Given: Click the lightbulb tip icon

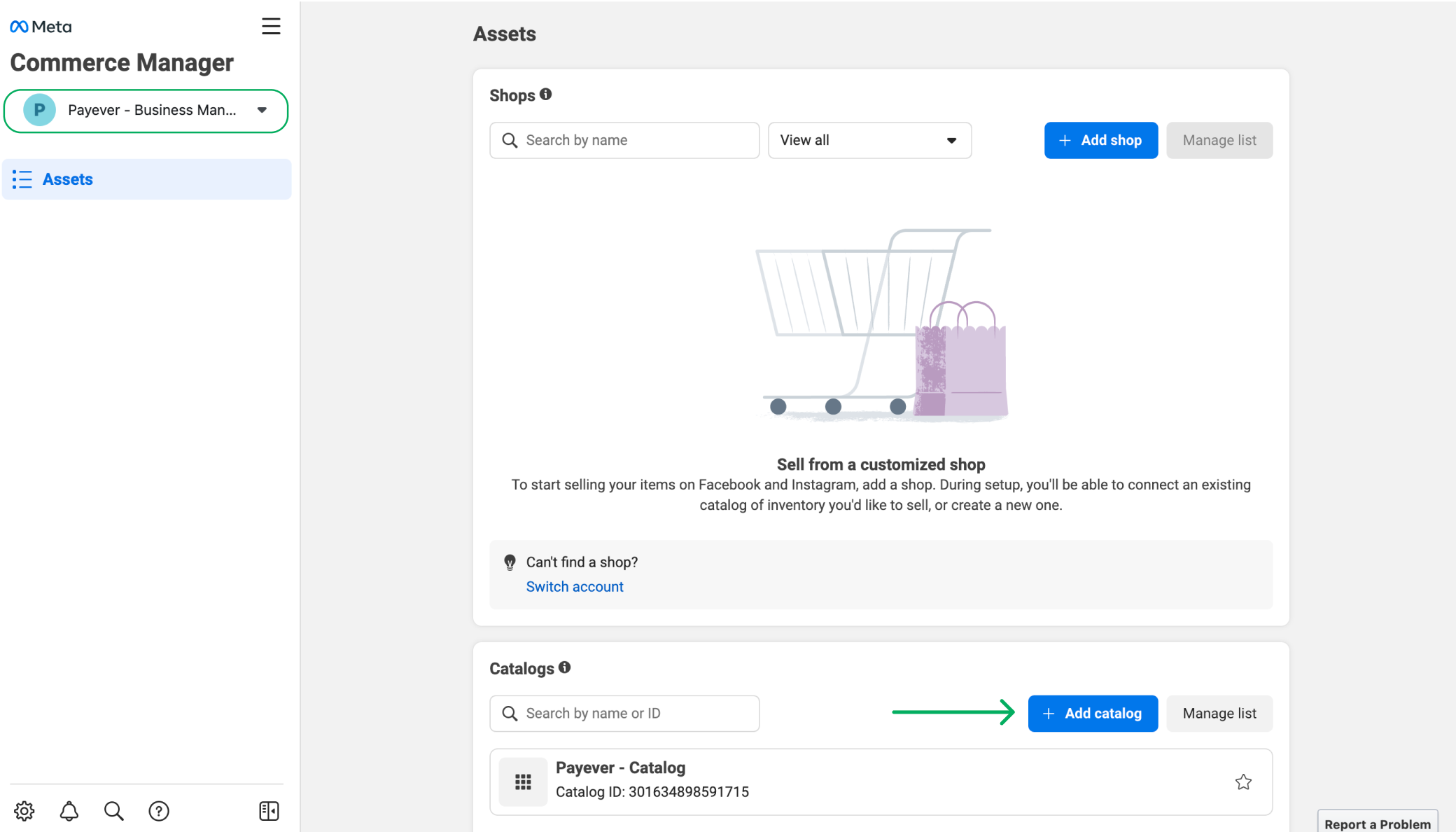Looking at the screenshot, I should point(510,562).
